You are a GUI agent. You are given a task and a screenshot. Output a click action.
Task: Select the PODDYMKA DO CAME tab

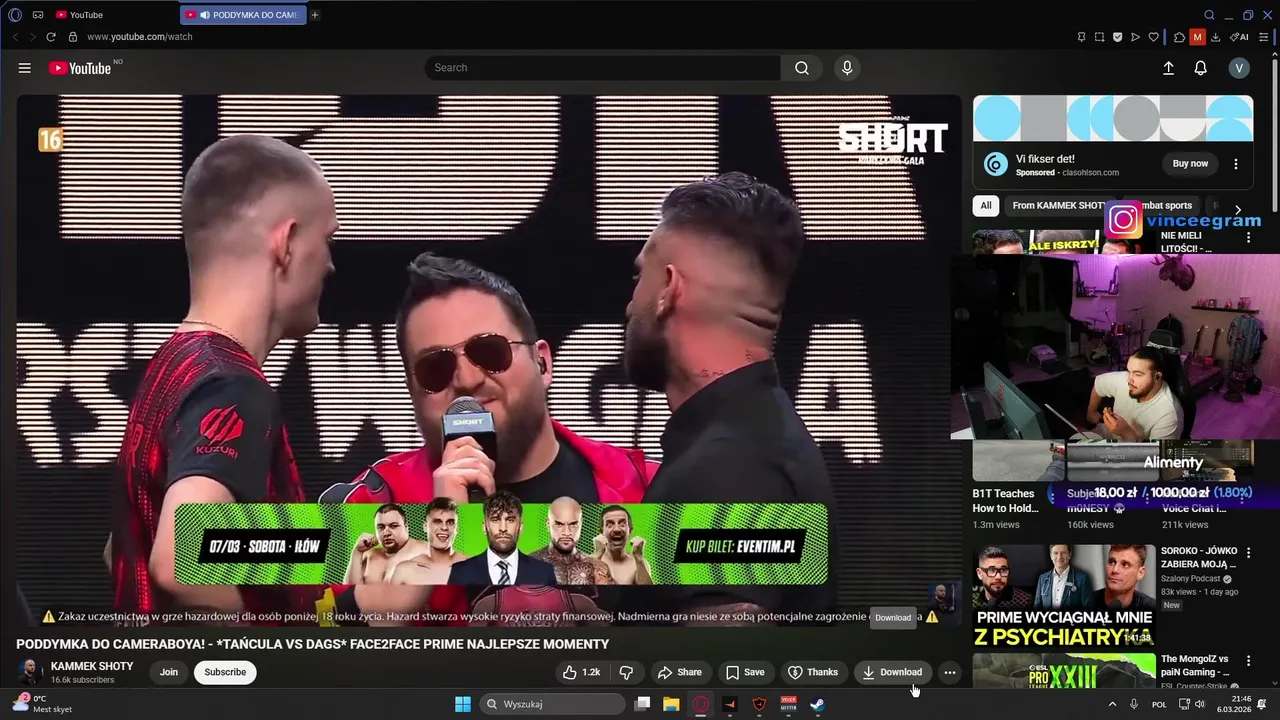[243, 15]
